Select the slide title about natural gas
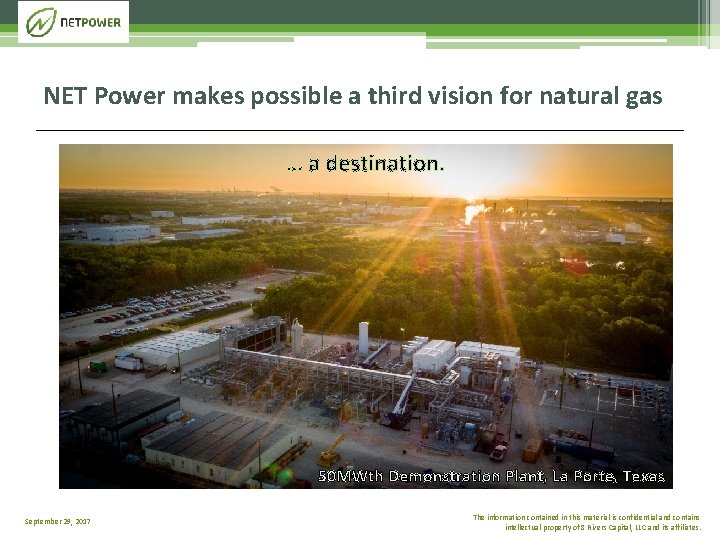Image resolution: width=720 pixels, height=540 pixels. [x=353, y=96]
